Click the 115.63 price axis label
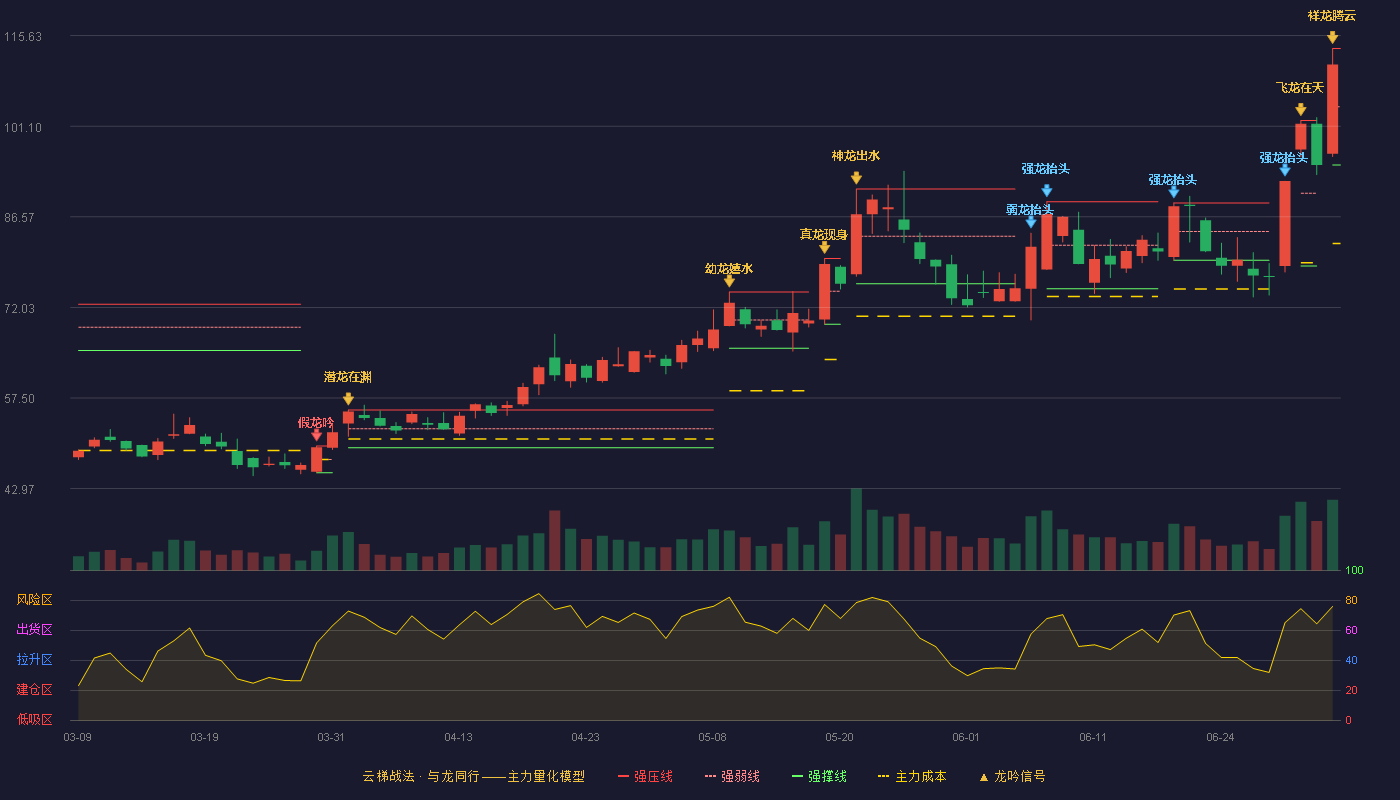 pyautogui.click(x=23, y=36)
